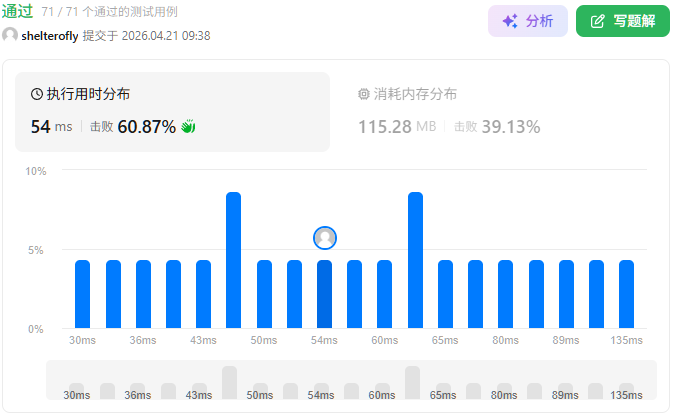Click the sparkle icon on 分析 button
Image resolution: width=674 pixels, height=416 pixels.
[510, 21]
